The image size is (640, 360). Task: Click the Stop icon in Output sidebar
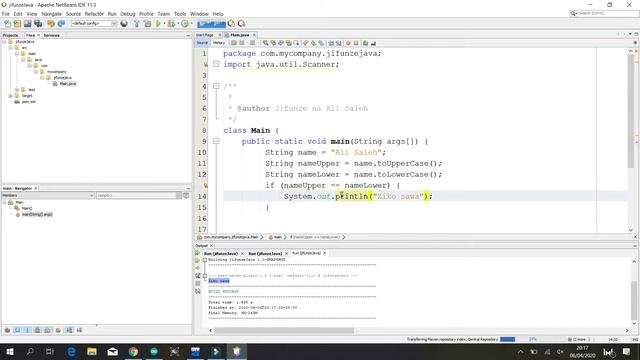coord(198,283)
